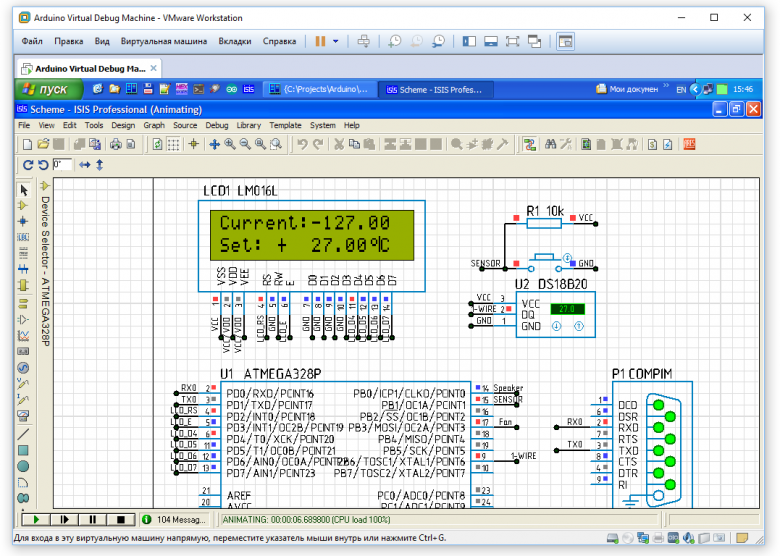Click the Rotate Anti-Clockwise icon

43,165
